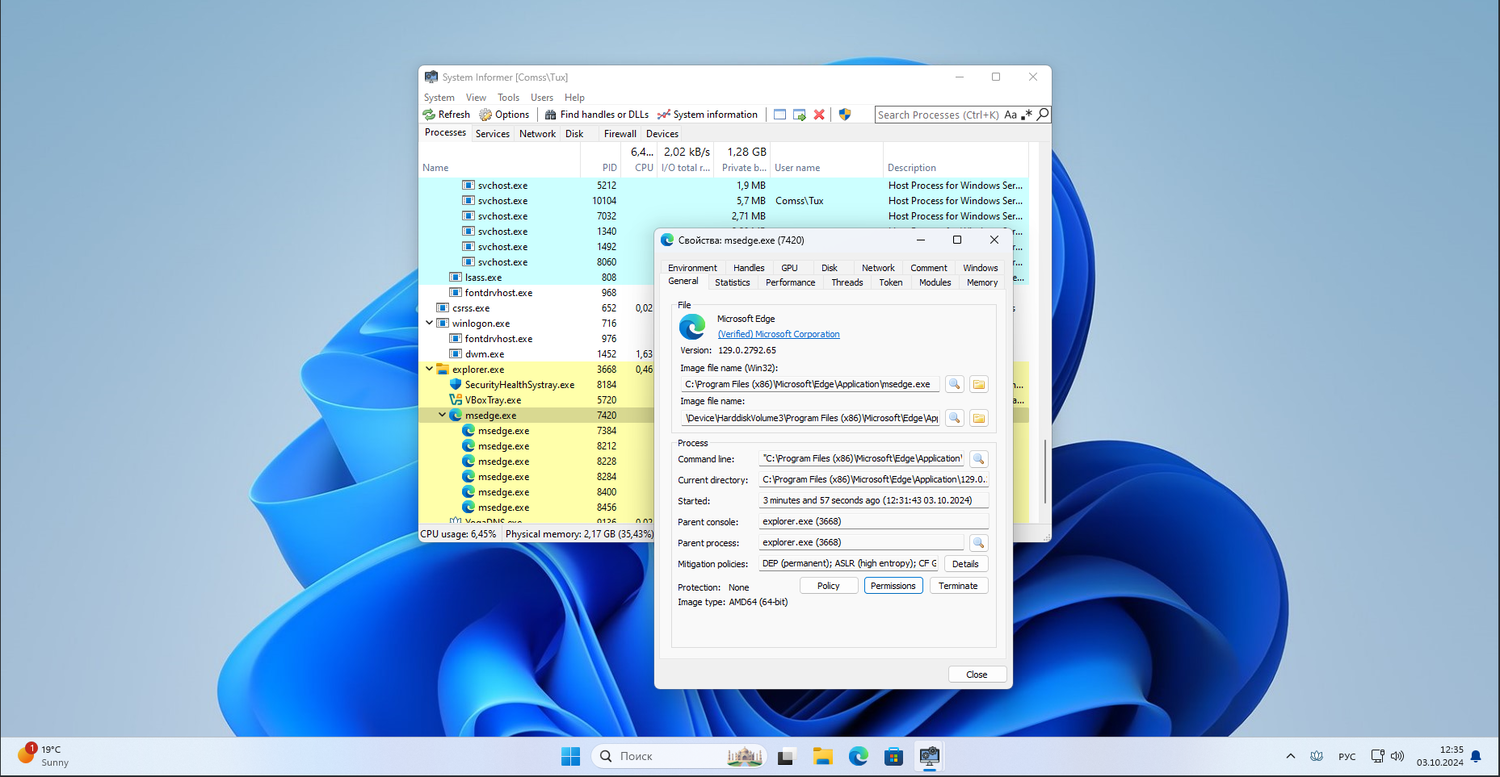1500x777 pixels.
Task: Open the Tools menu
Action: pyautogui.click(x=508, y=98)
